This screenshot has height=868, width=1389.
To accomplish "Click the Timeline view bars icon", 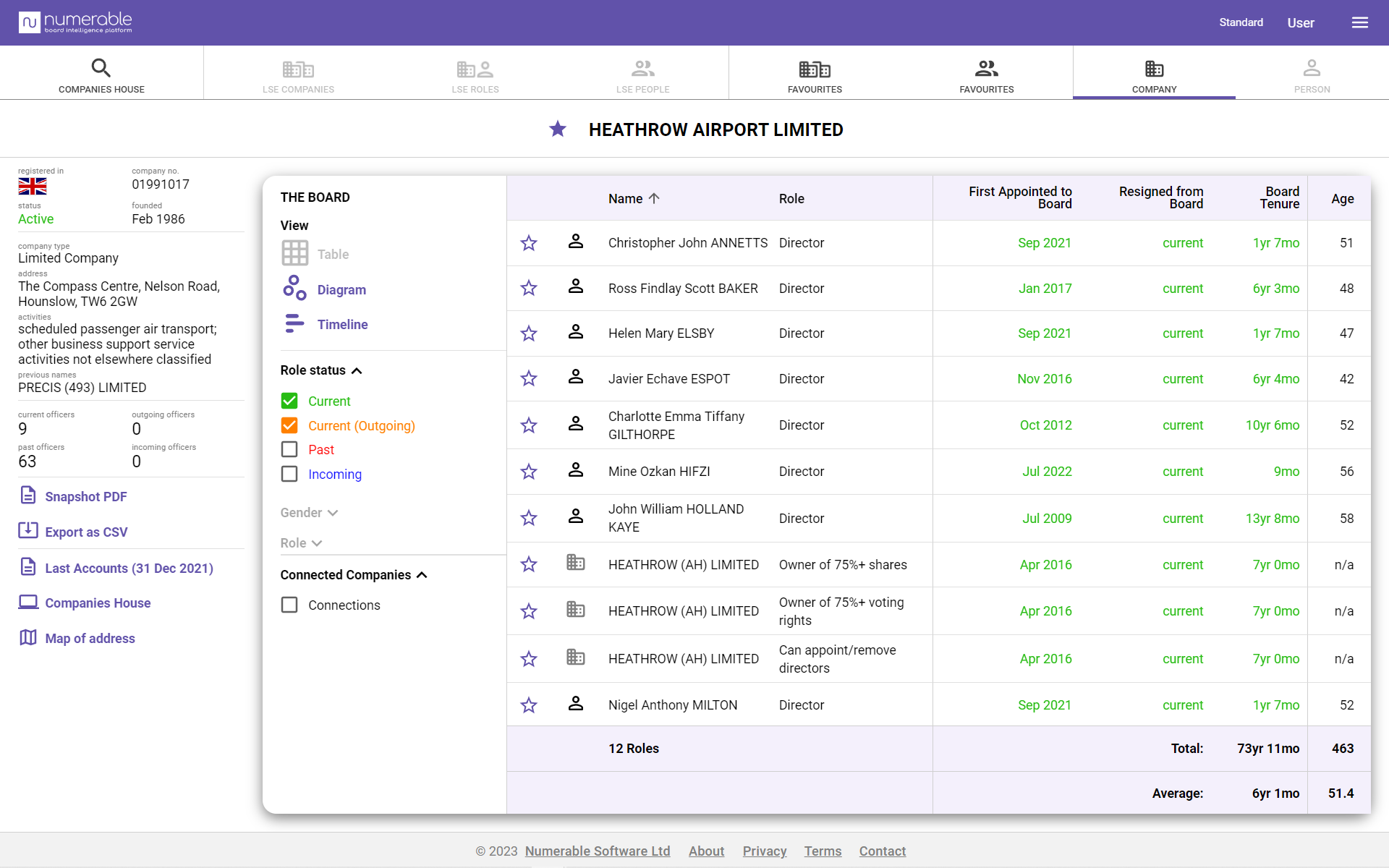I will pos(294,323).
